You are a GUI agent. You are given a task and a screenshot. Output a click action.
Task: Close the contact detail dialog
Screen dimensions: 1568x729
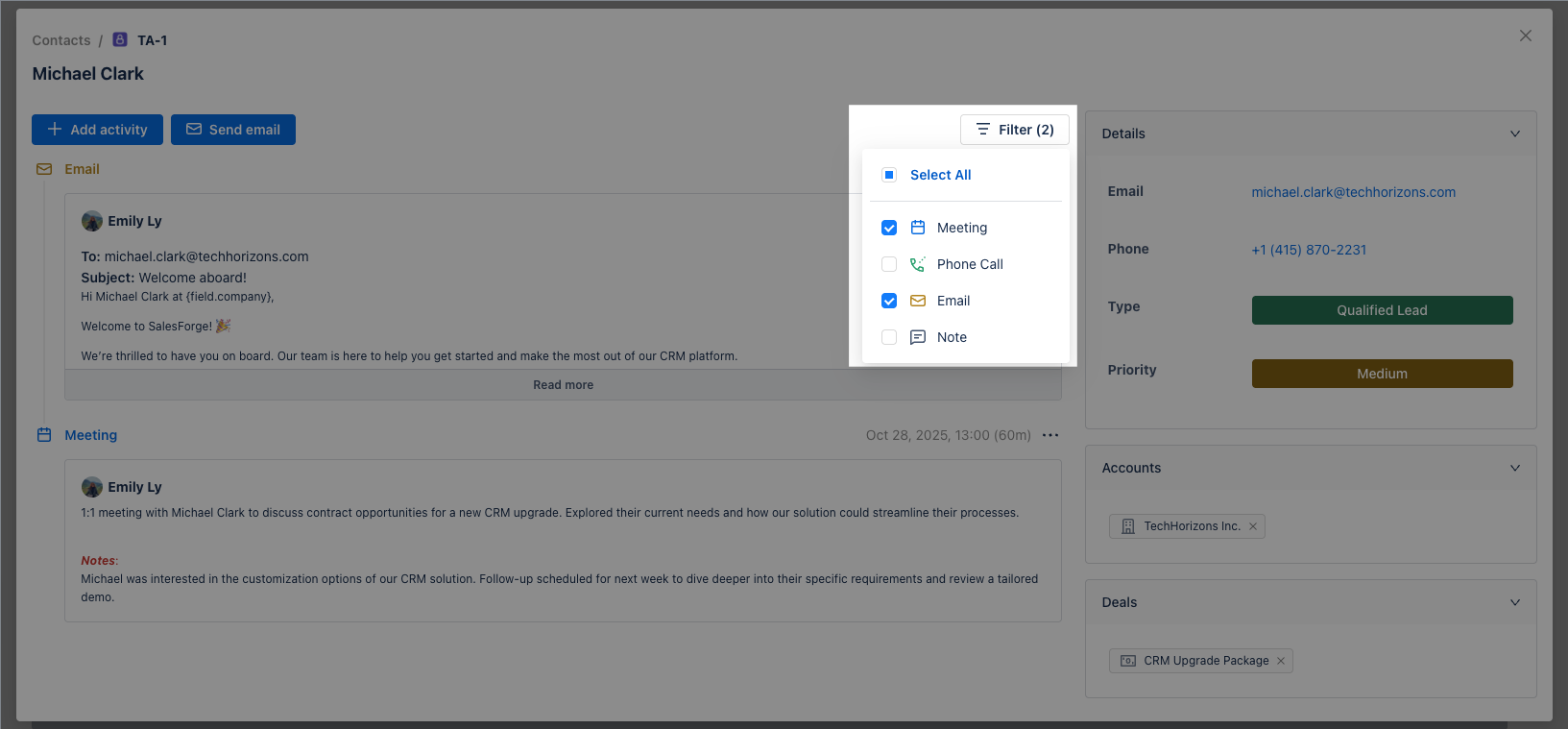pyautogui.click(x=1525, y=36)
